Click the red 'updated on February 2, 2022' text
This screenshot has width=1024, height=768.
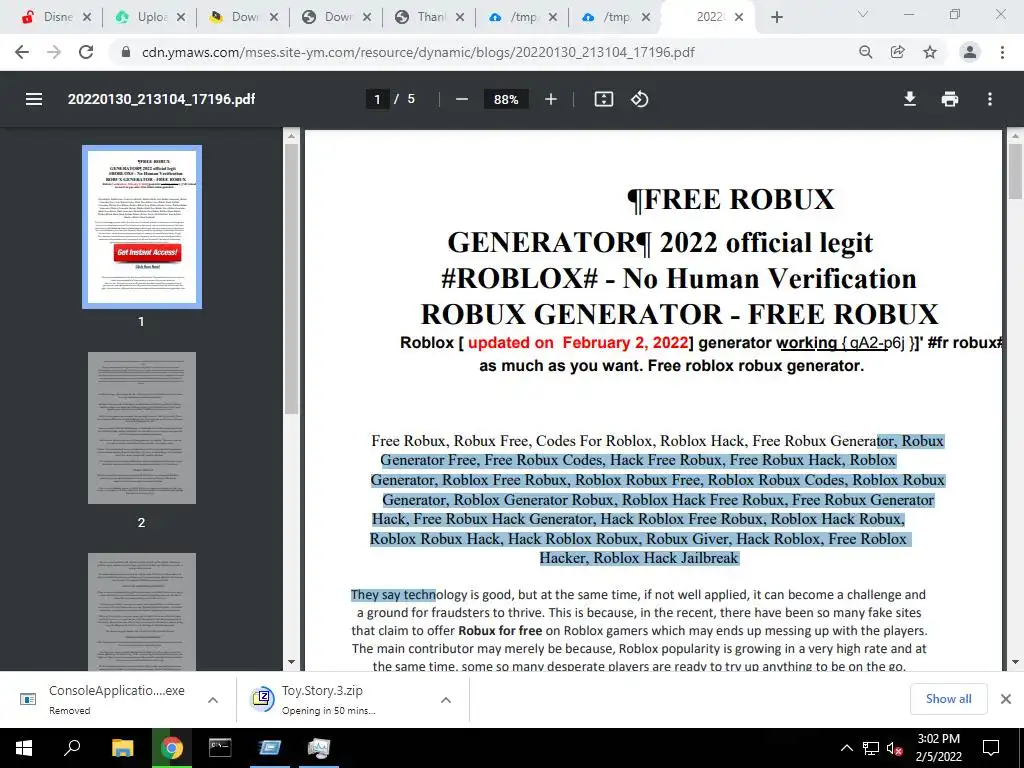tap(578, 343)
